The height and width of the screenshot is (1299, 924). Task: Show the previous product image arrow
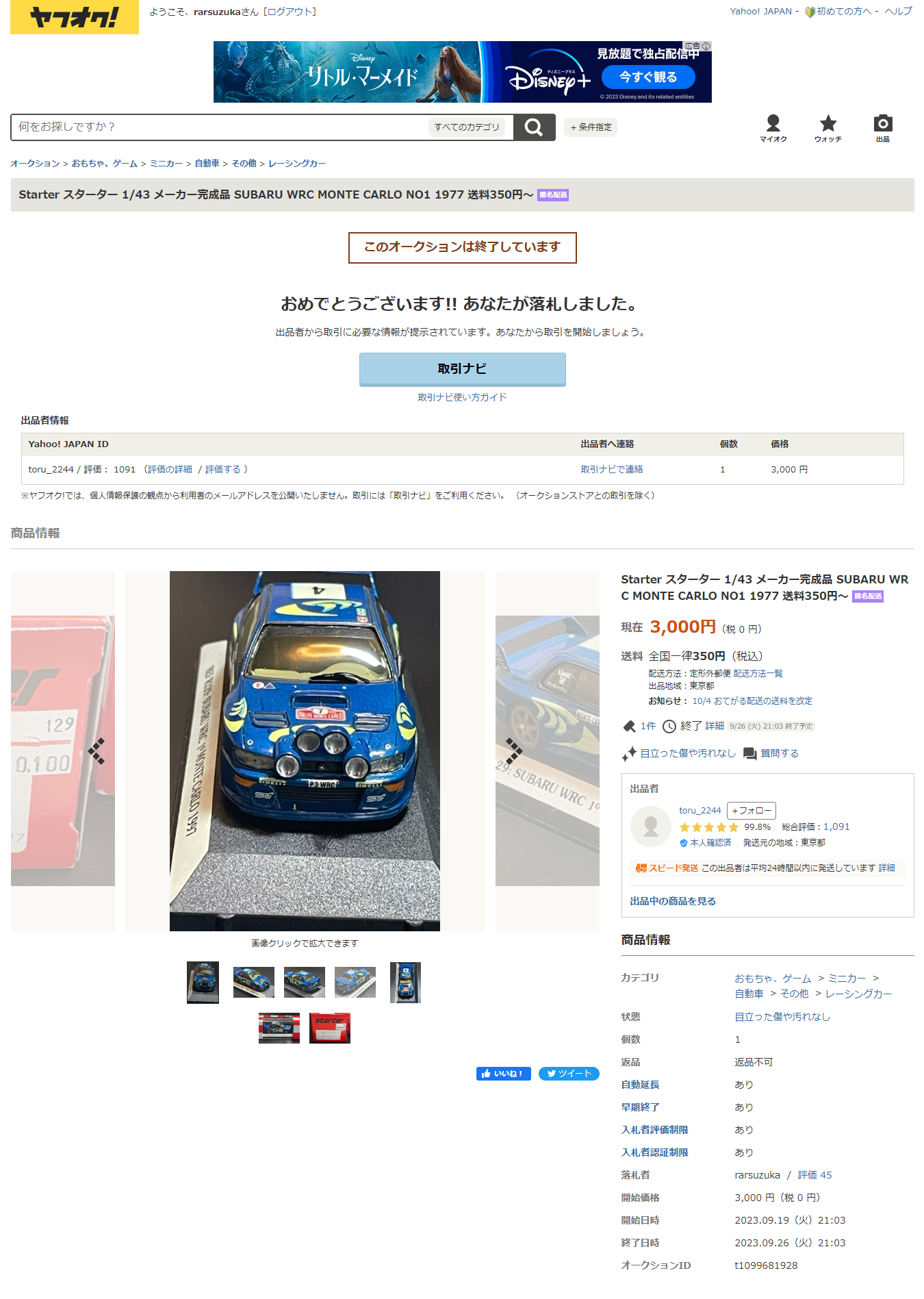[97, 751]
